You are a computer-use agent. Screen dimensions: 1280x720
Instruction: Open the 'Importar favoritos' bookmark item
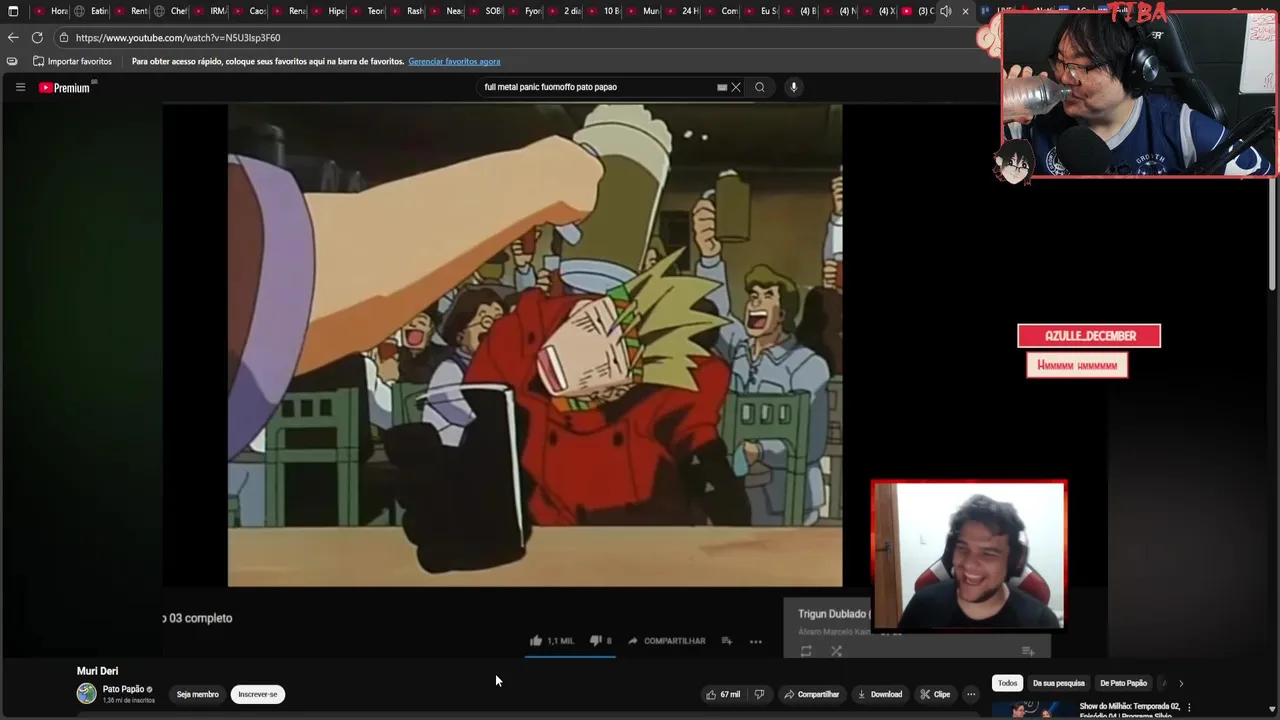click(x=72, y=61)
